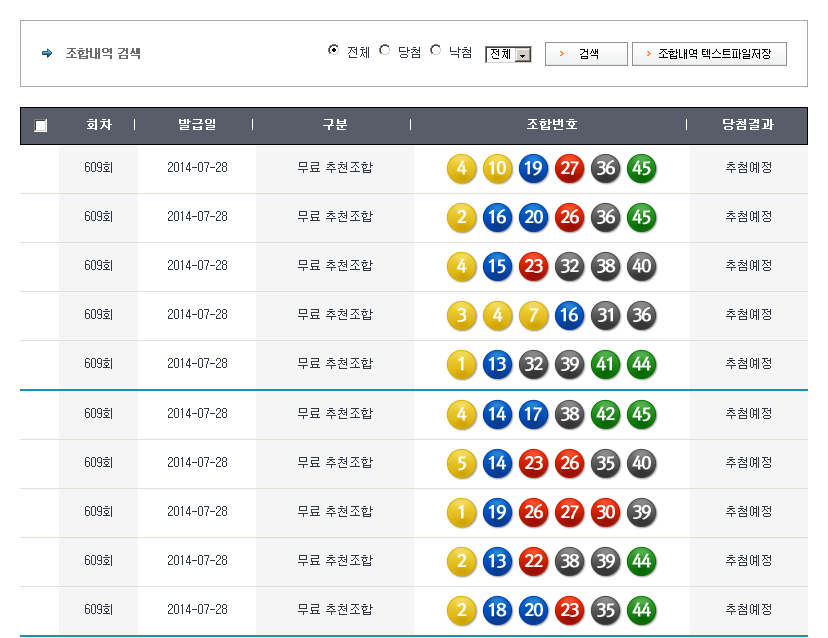Click the yellow number 7 lottery ball
This screenshot has height=638, width=828.
pyautogui.click(x=533, y=315)
